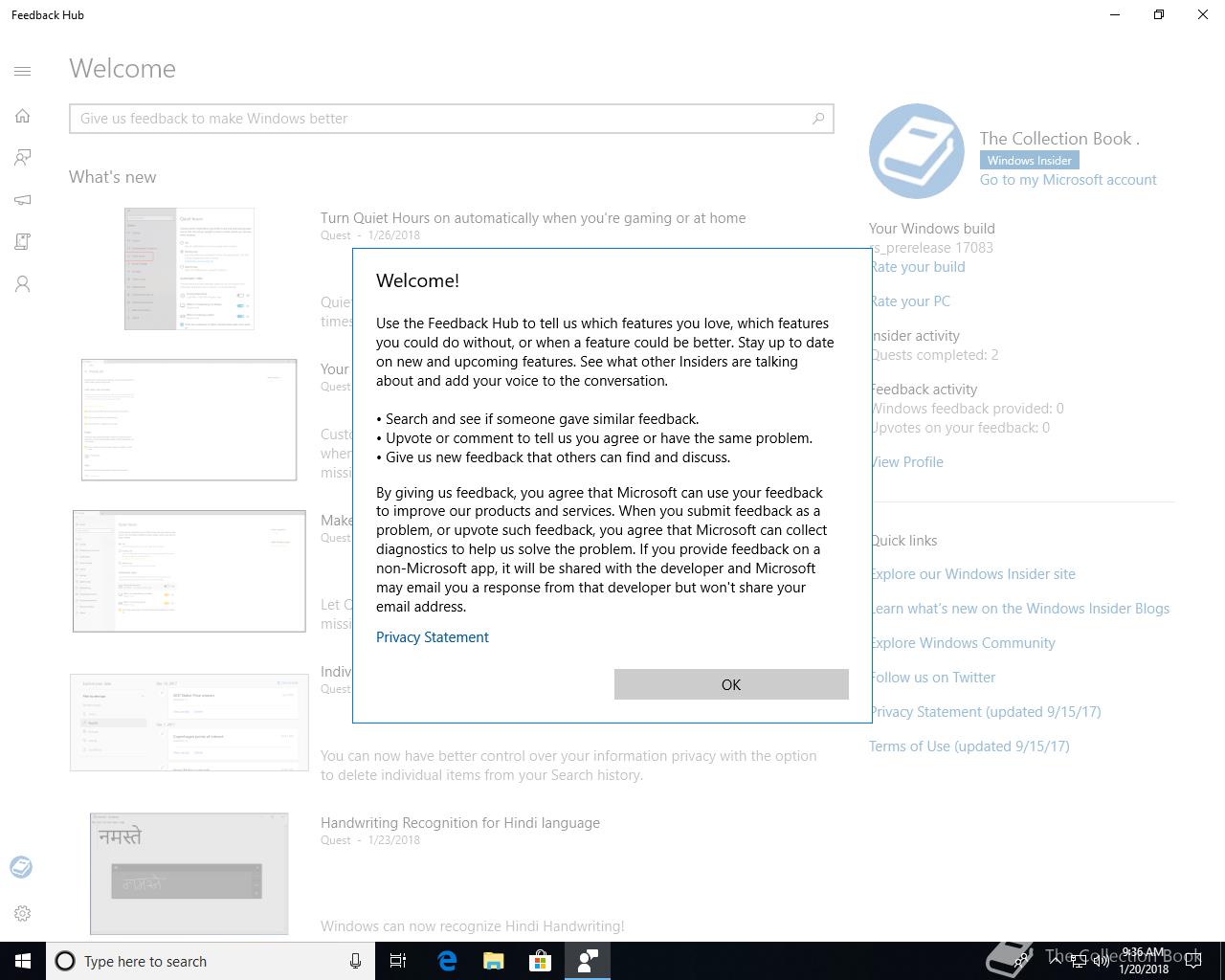This screenshot has width=1225, height=980.
Task: Open the Windows Insider Blogs link
Action: tap(1020, 609)
